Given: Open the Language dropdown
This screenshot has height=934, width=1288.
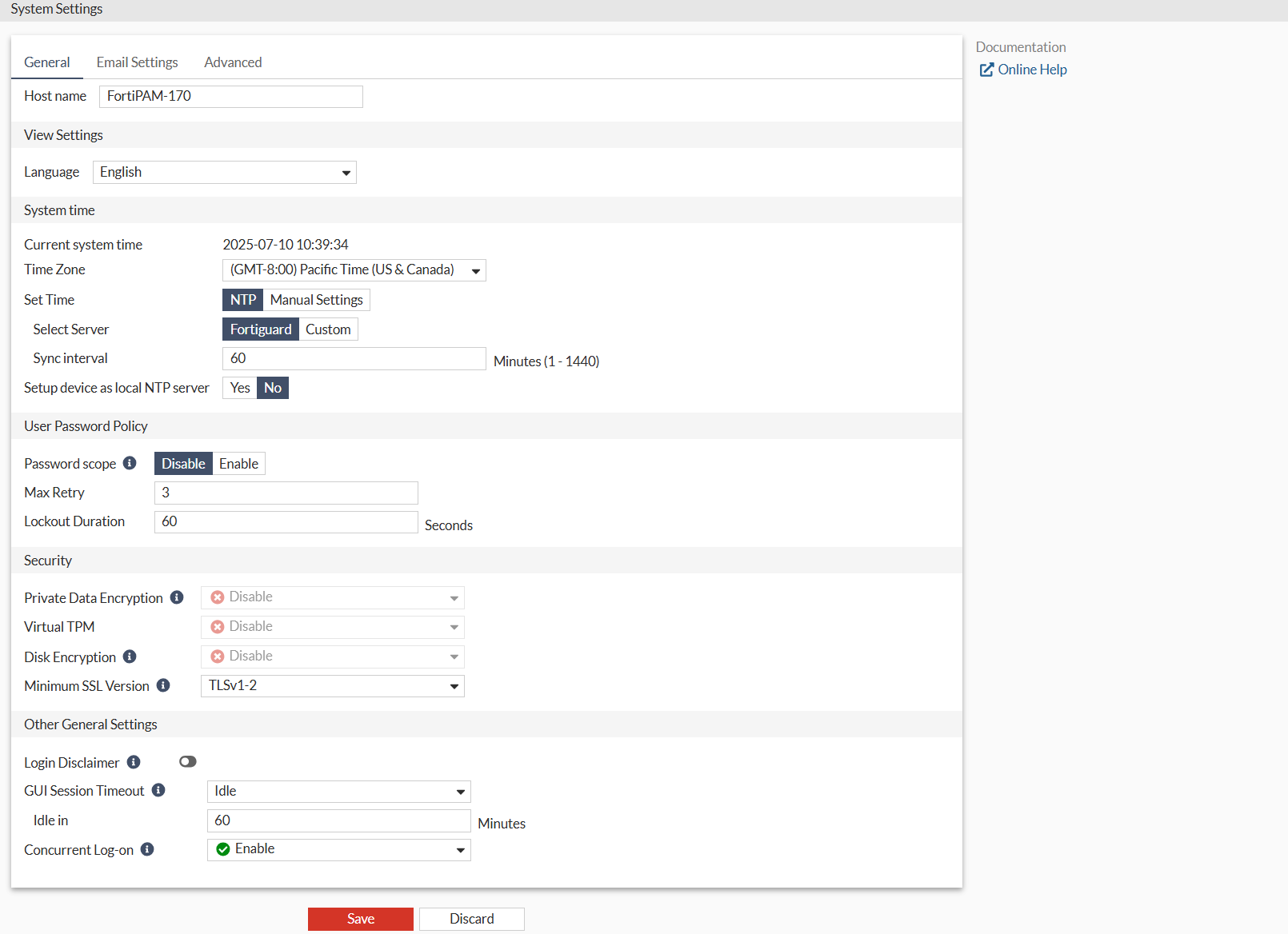Looking at the screenshot, I should [x=223, y=172].
